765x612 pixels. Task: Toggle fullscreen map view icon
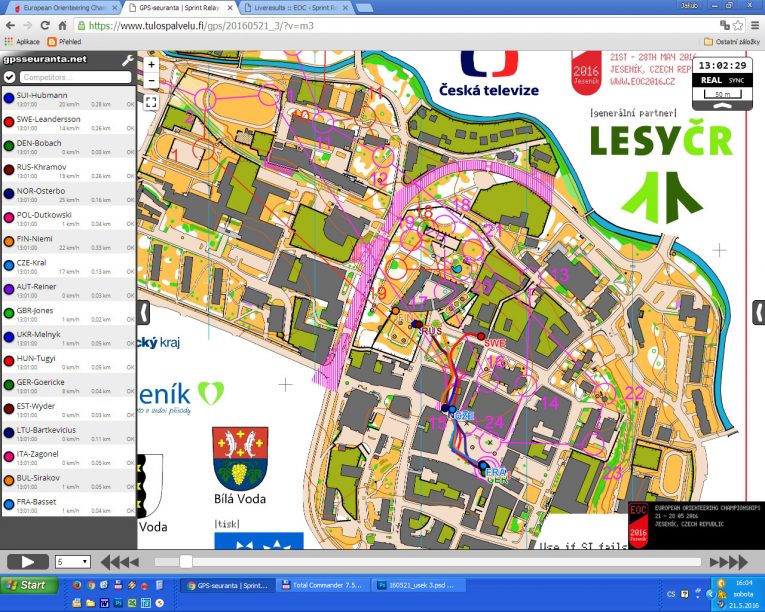pos(151,102)
